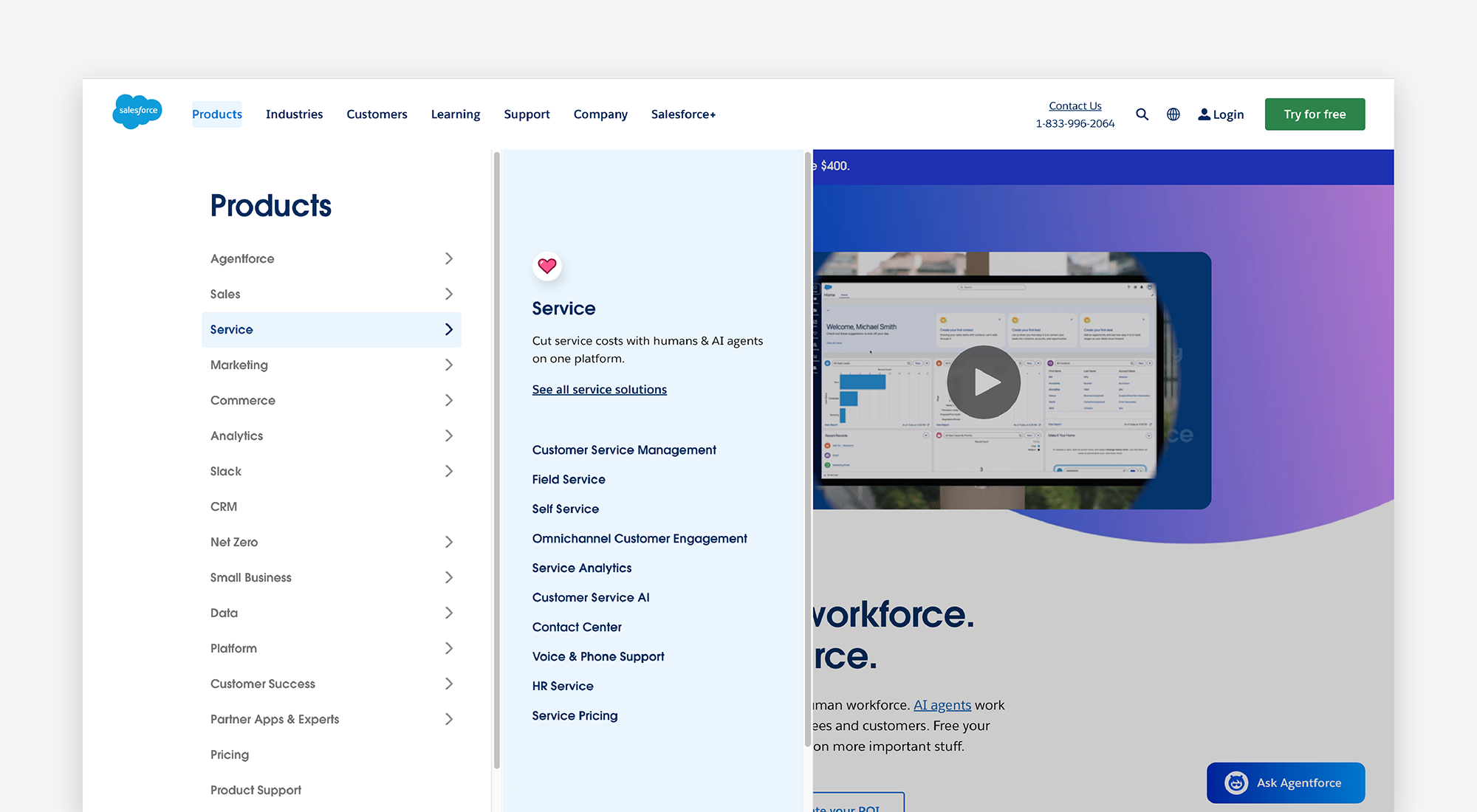This screenshot has width=1477, height=812.
Task: Open Customer Service Management link
Action: [x=624, y=450]
